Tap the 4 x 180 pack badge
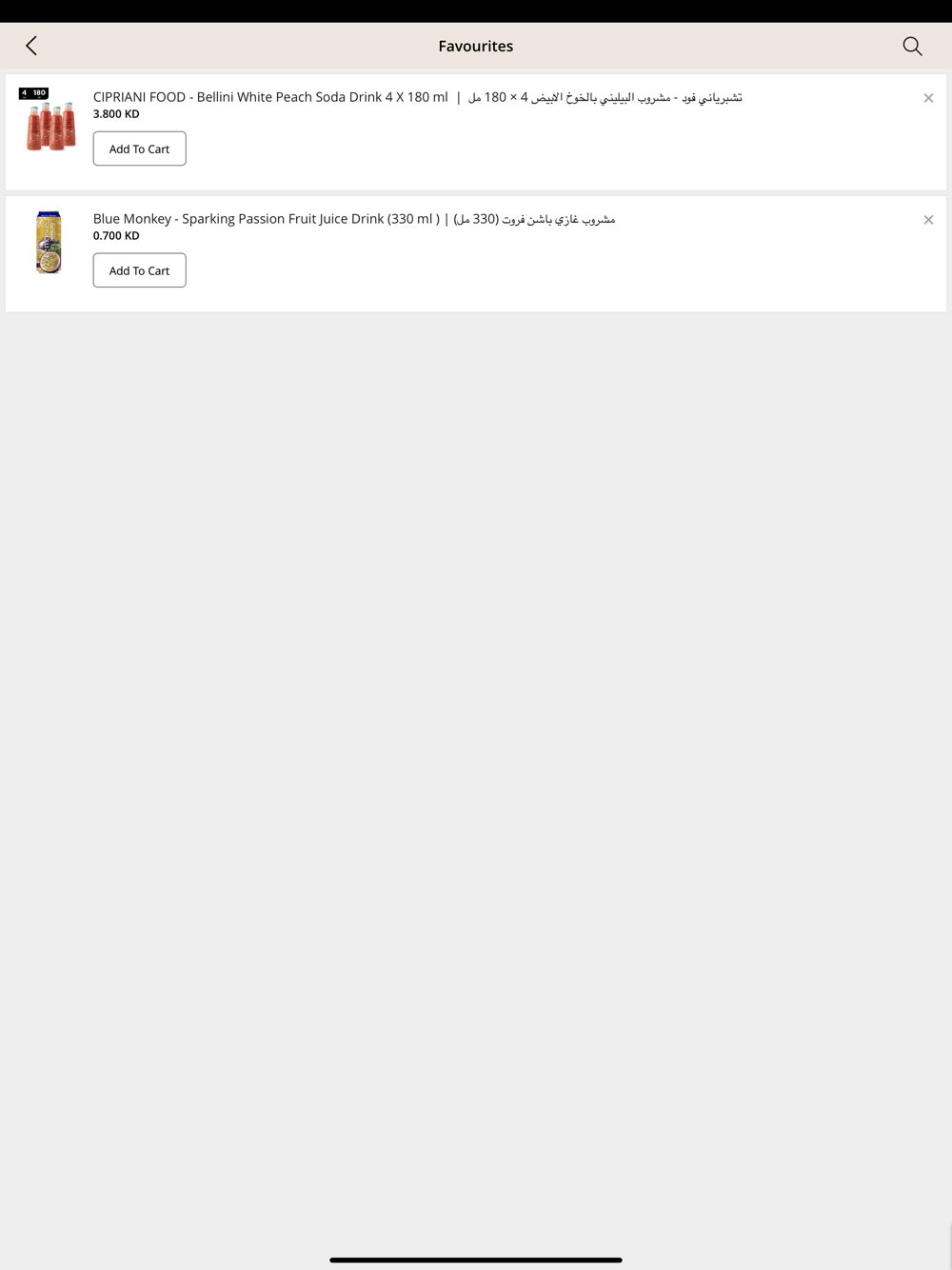Screen dimensions: 952x1270 (x=33, y=93)
